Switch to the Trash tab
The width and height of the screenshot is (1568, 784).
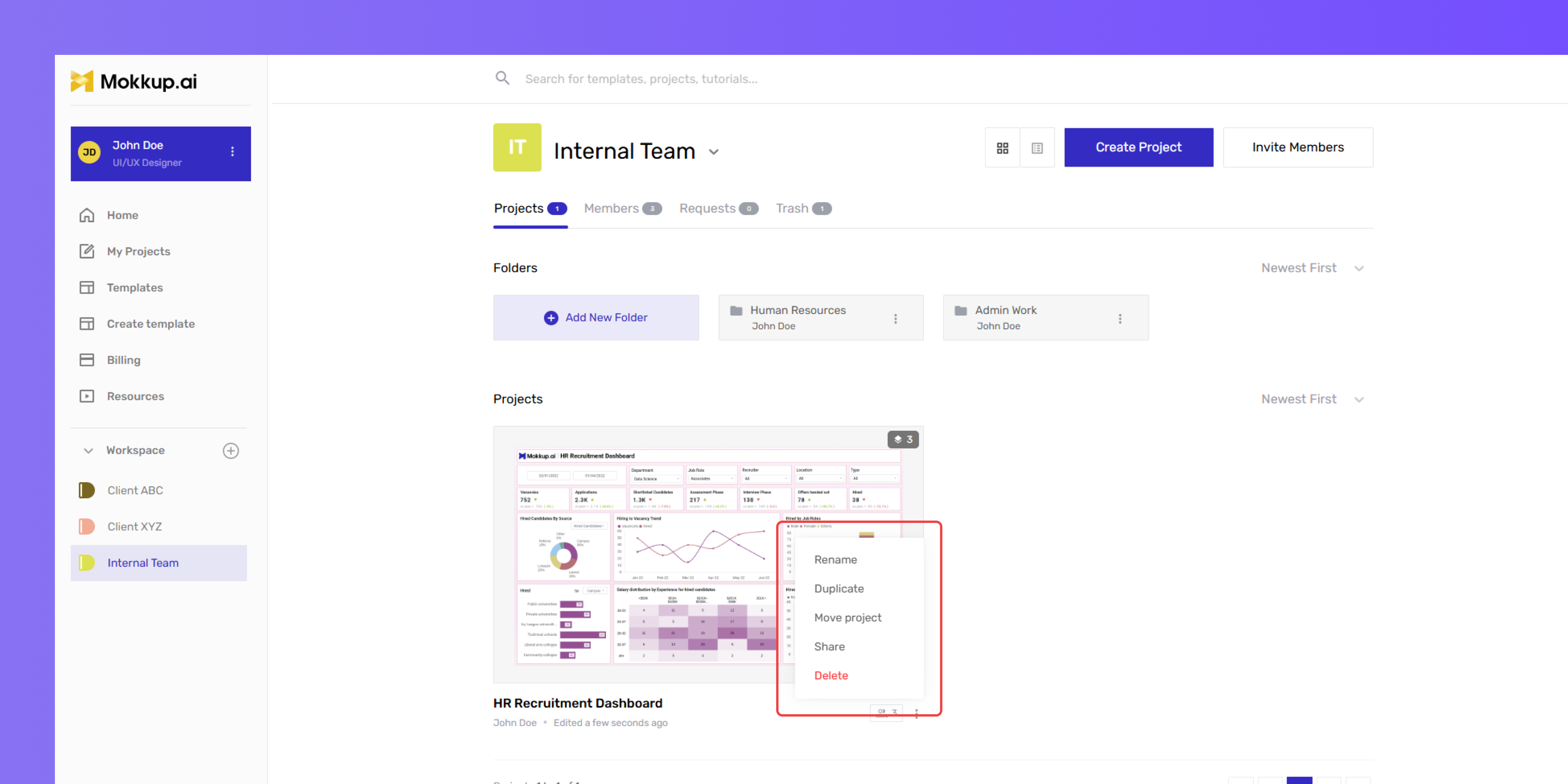point(804,208)
